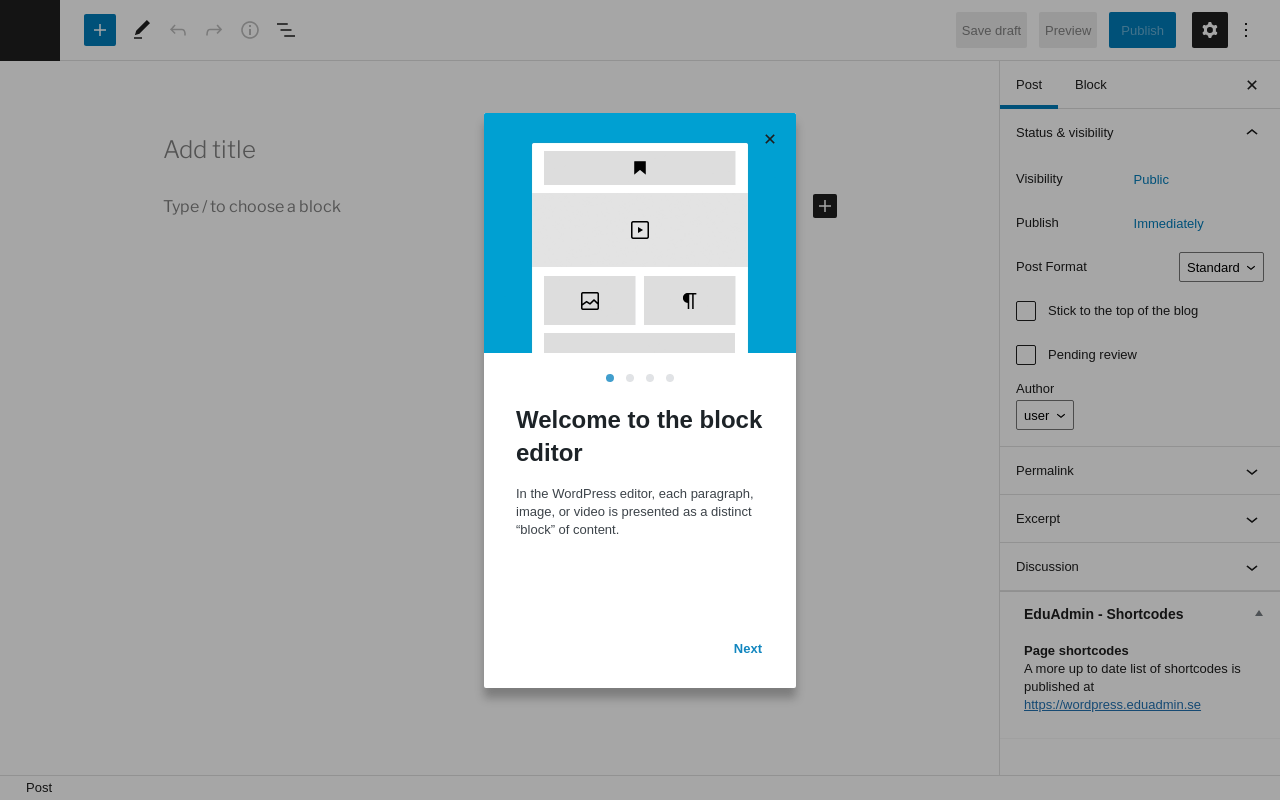Click the Redo arrow icon

point(214,30)
